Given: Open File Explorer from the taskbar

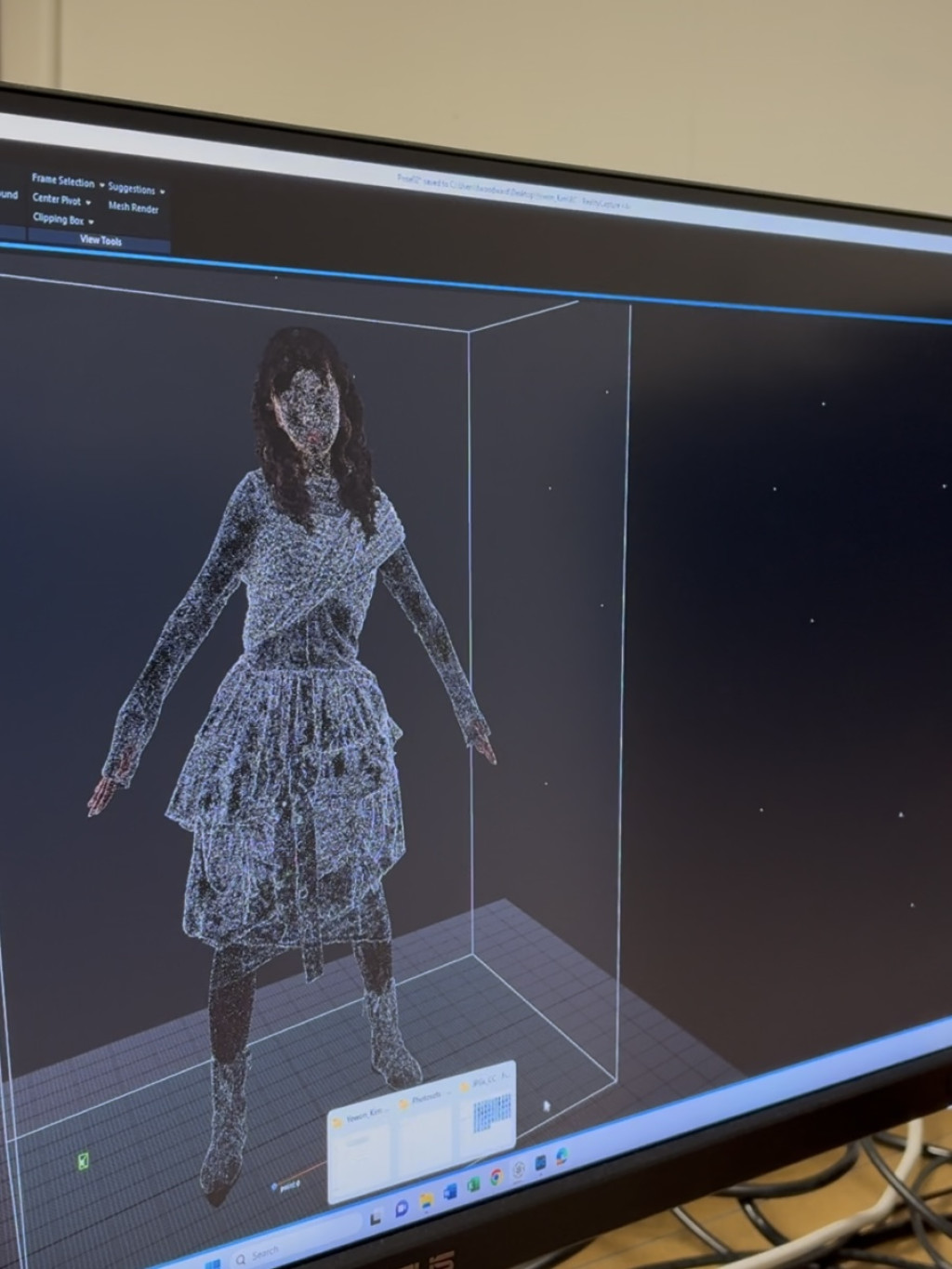Looking at the screenshot, I should (x=427, y=1200).
